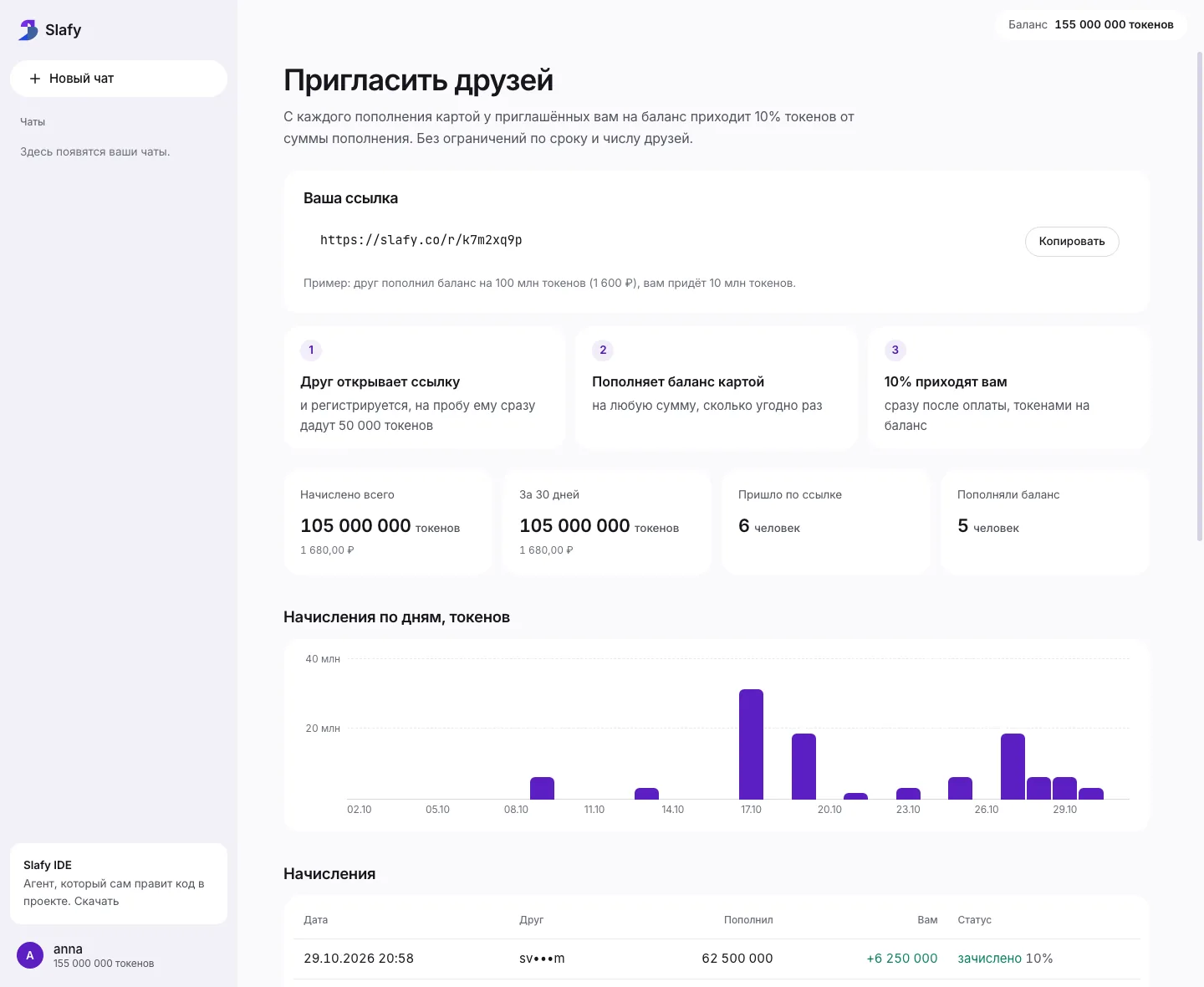Click the Начисления по дням, токенов heading
Screen dimensions: 1204x987
[397, 617]
